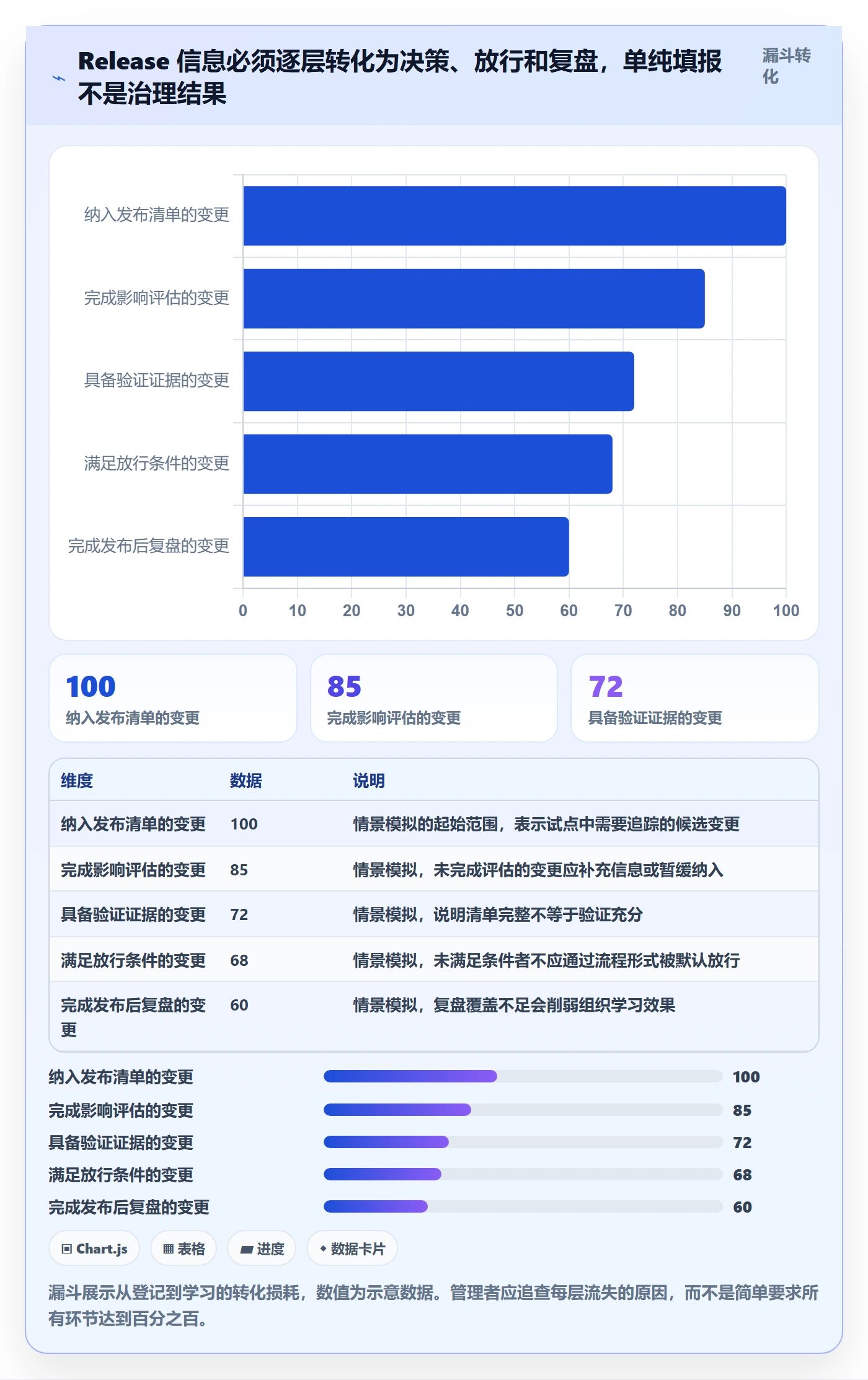The height and width of the screenshot is (1380, 868).
Task: Click description 情景模拟，说明清单完整不等于验证充分
Action: (498, 914)
